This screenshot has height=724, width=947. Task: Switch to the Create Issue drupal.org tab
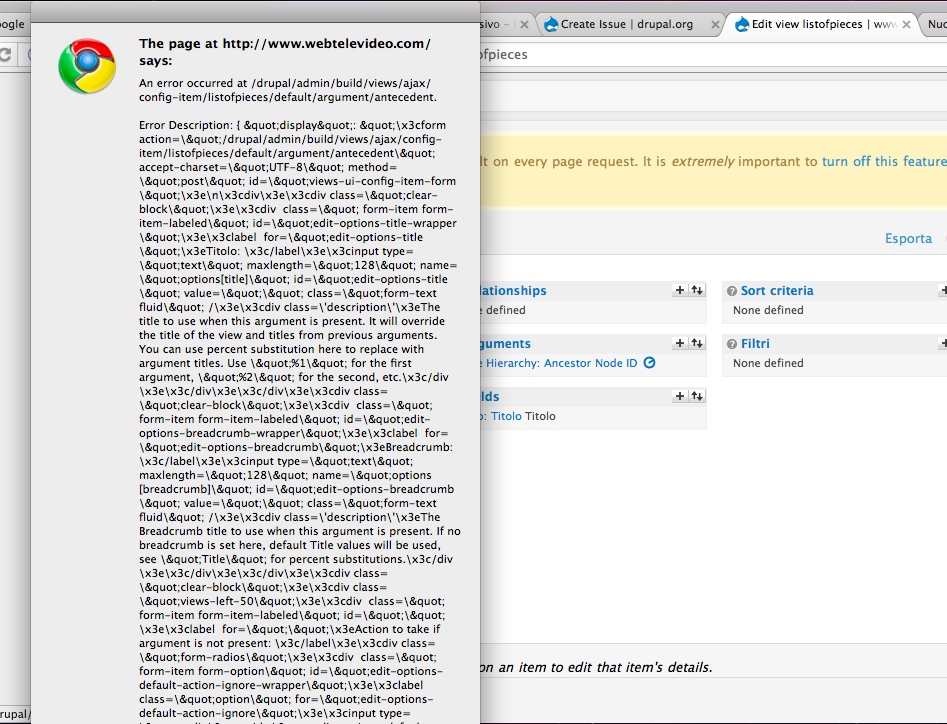[627, 24]
